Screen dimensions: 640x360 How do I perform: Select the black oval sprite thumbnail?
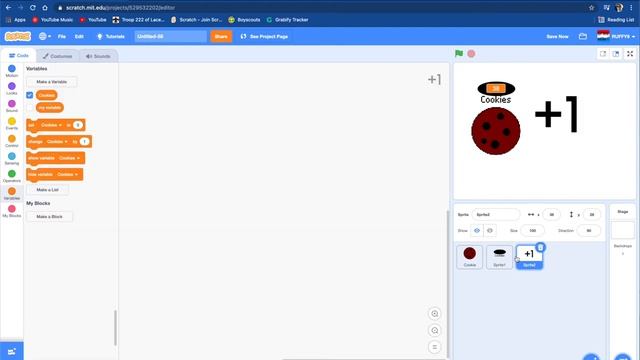pyautogui.click(x=500, y=257)
